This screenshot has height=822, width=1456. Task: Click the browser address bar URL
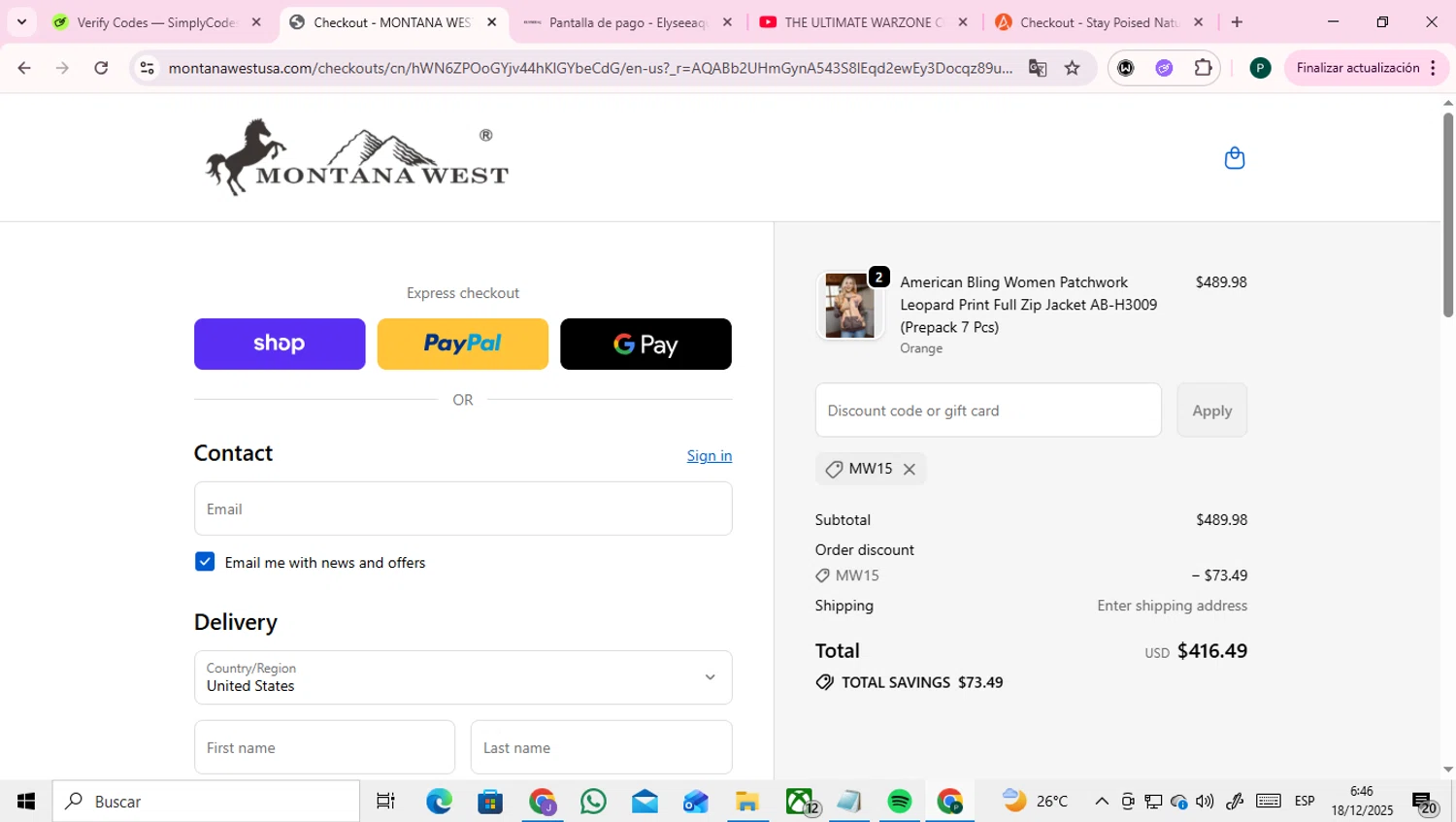coord(589,68)
